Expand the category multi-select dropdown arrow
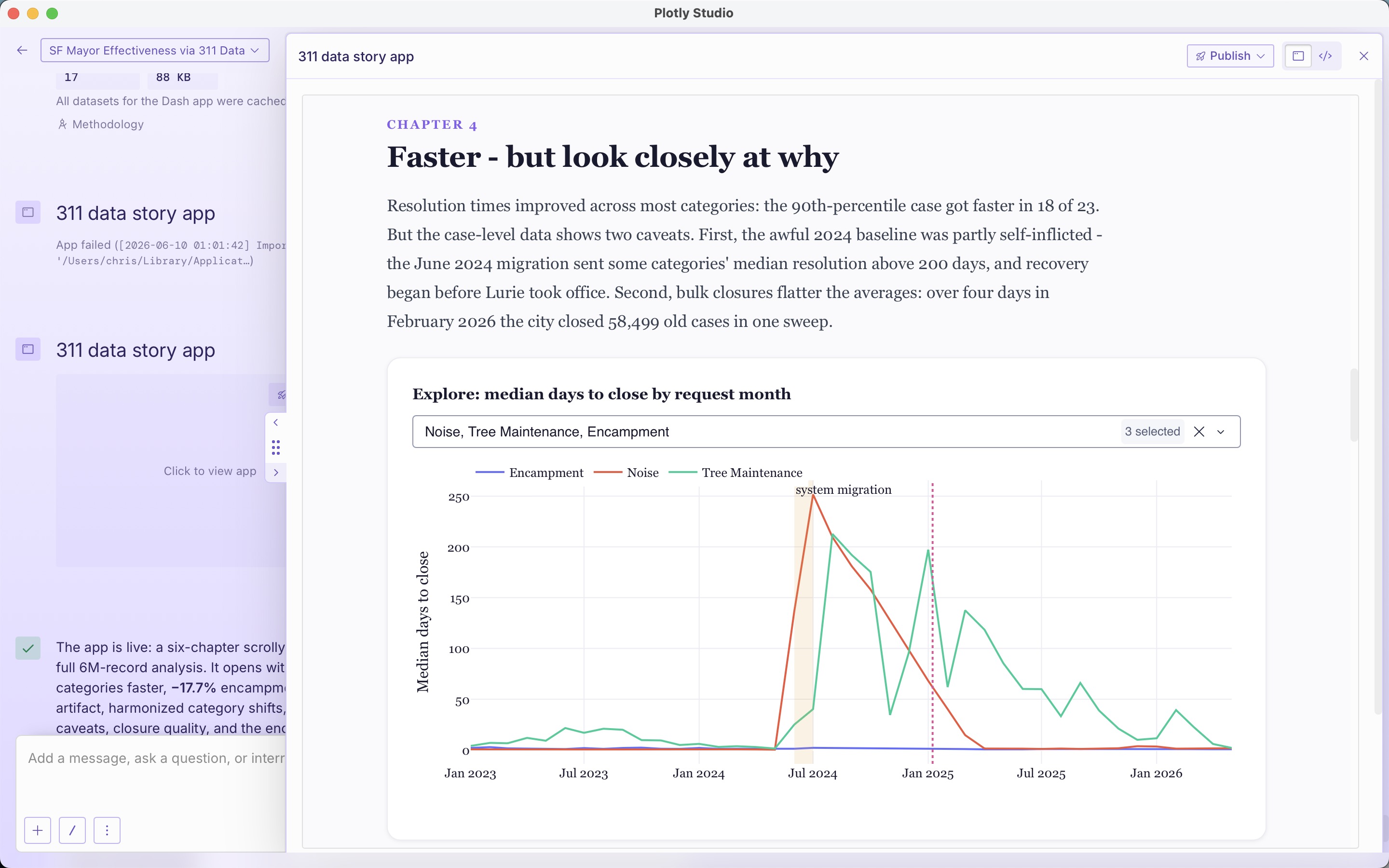1389x868 pixels. 1221,432
